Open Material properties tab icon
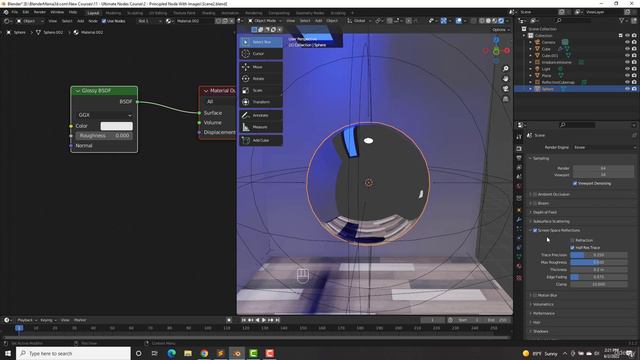This screenshot has height=360, width=640. 519,266
